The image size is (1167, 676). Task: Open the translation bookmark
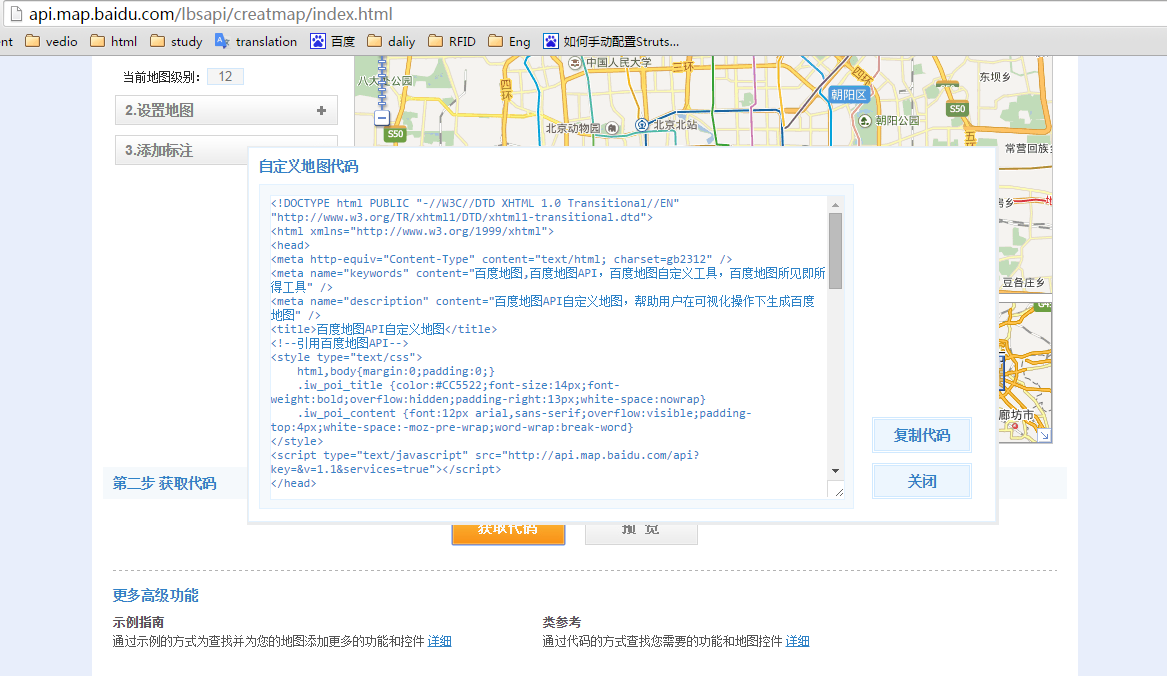pyautogui.click(x=256, y=42)
